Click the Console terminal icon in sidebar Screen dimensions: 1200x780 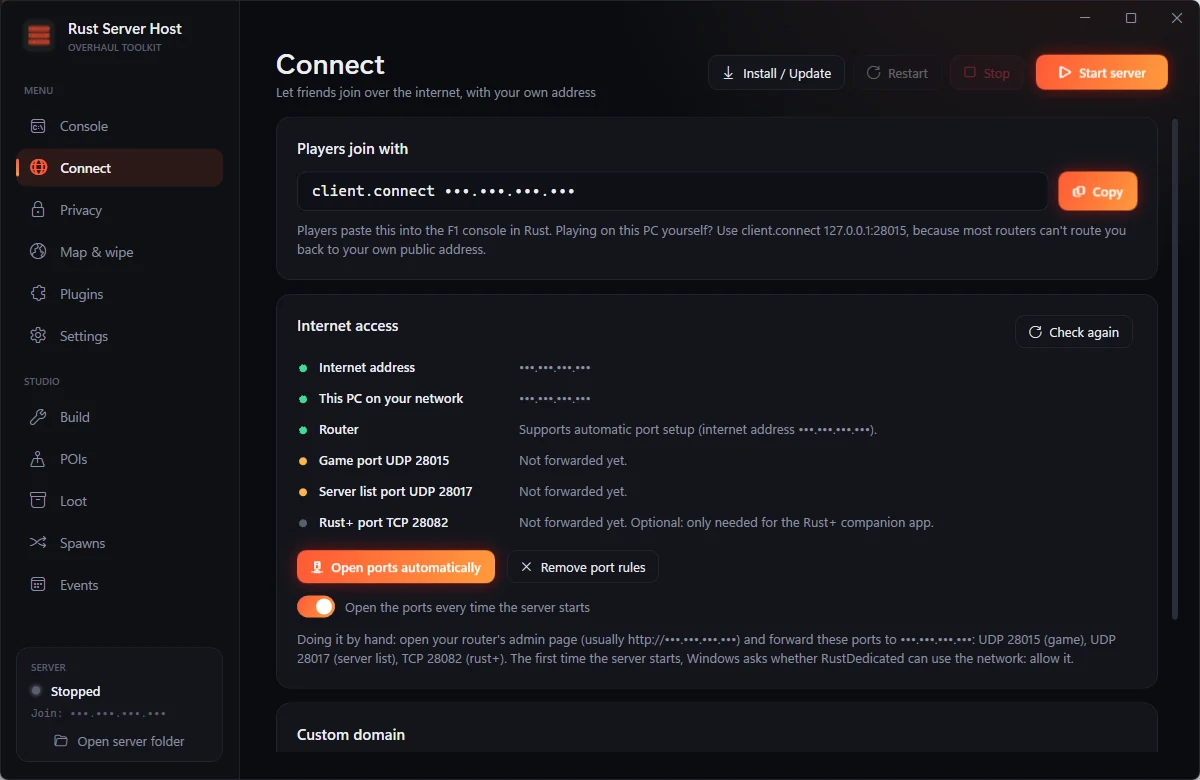pos(38,126)
